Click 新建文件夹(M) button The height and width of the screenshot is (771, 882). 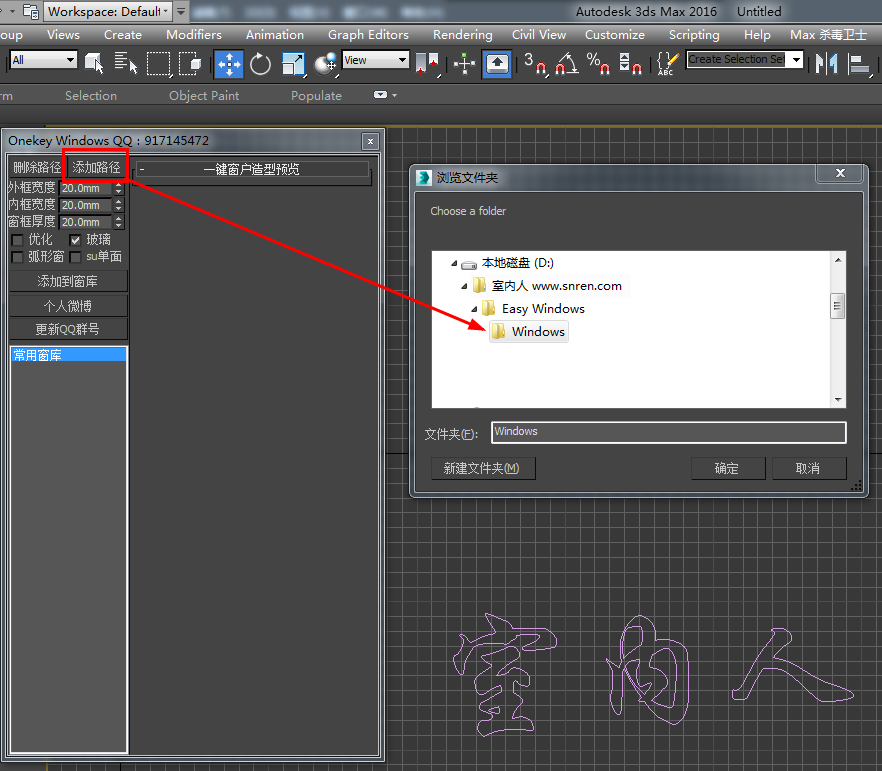pyautogui.click(x=483, y=468)
